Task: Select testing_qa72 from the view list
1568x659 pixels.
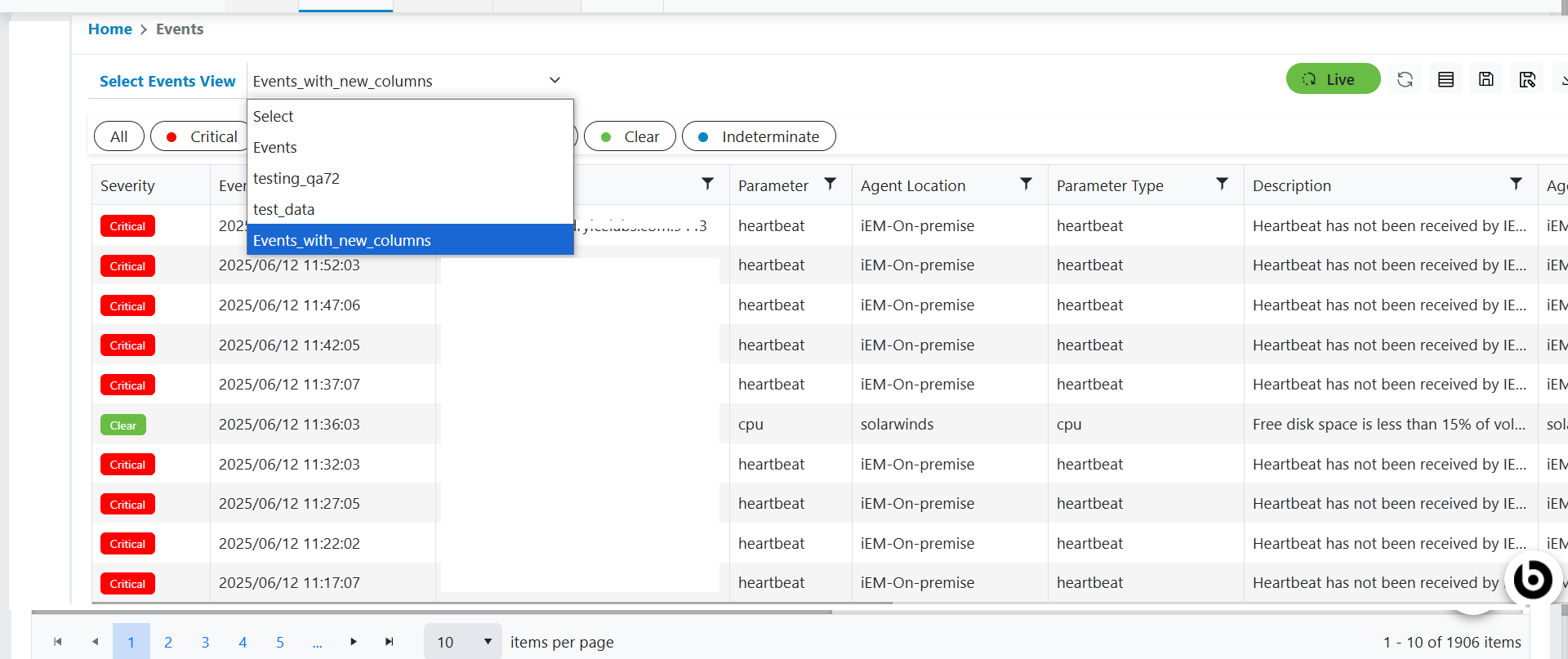Action: (296, 178)
